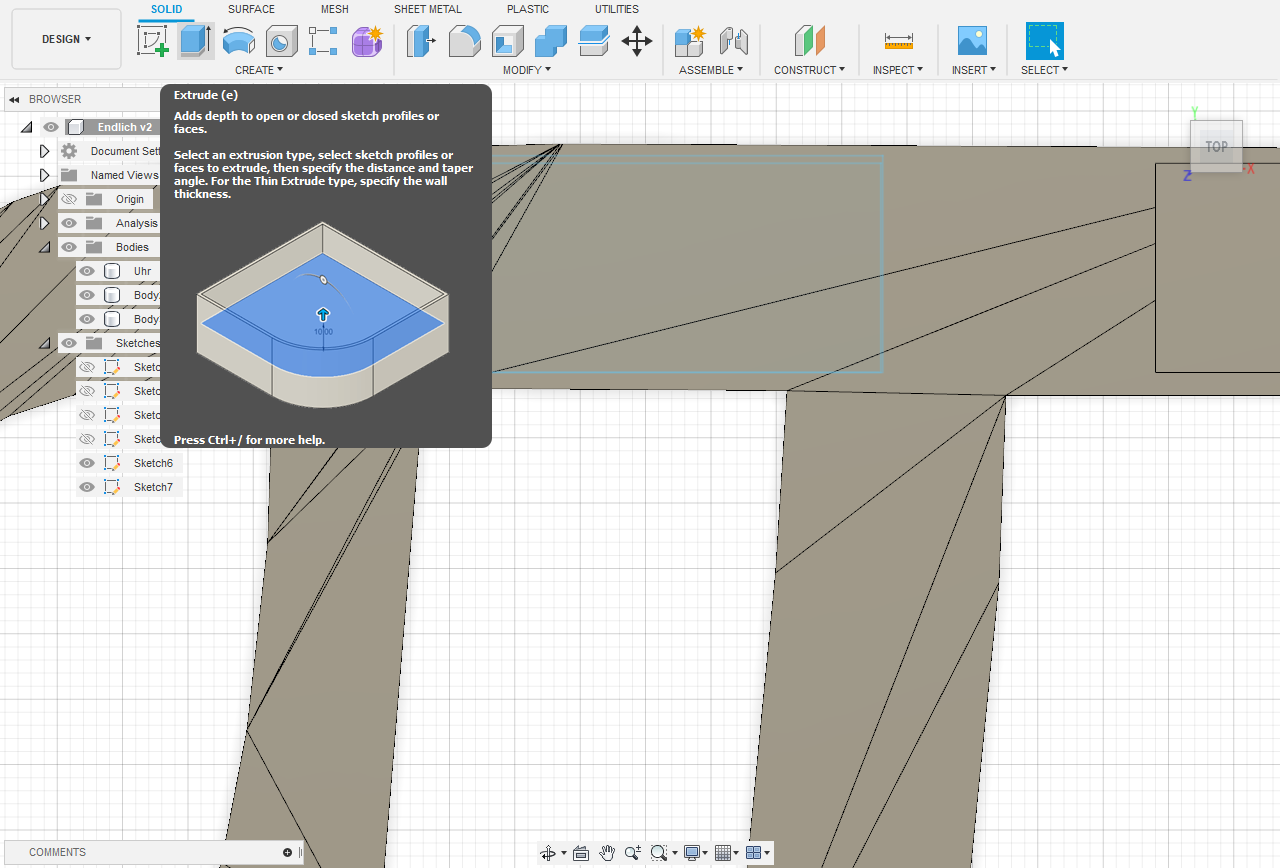The width and height of the screenshot is (1280, 868).
Task: Switch to the SHEET METAL tab
Action: point(427,9)
